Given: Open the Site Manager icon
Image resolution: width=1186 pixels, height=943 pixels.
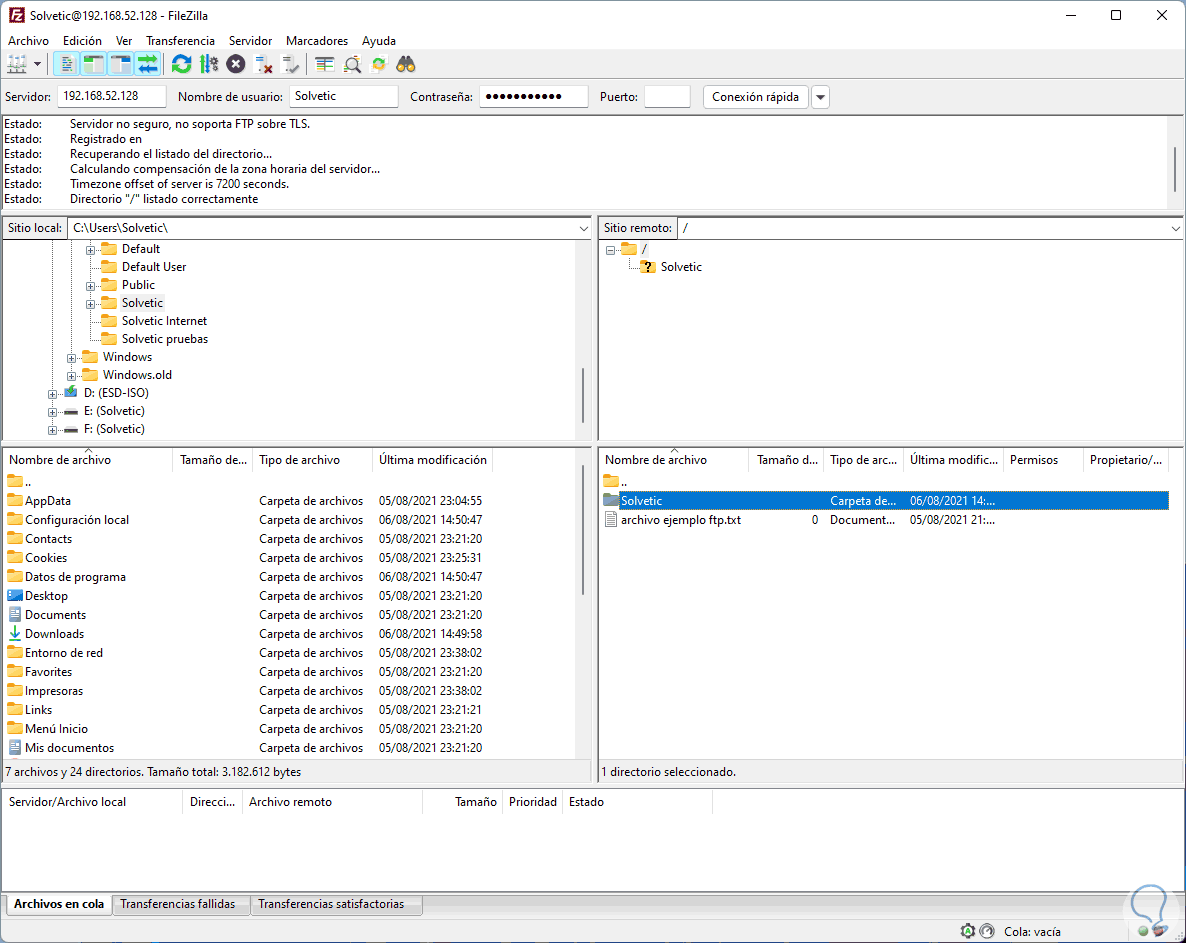Looking at the screenshot, I should [x=17, y=65].
